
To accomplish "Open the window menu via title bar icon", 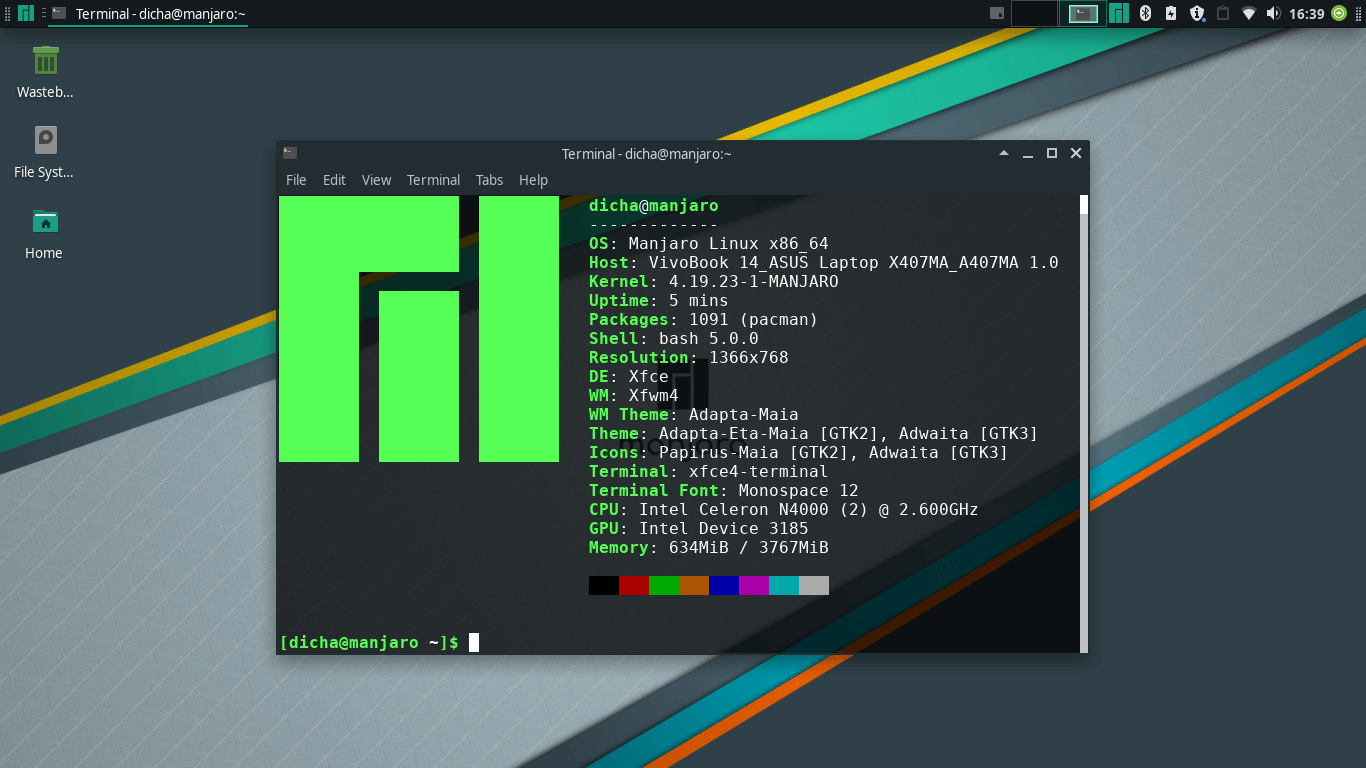I will point(290,153).
